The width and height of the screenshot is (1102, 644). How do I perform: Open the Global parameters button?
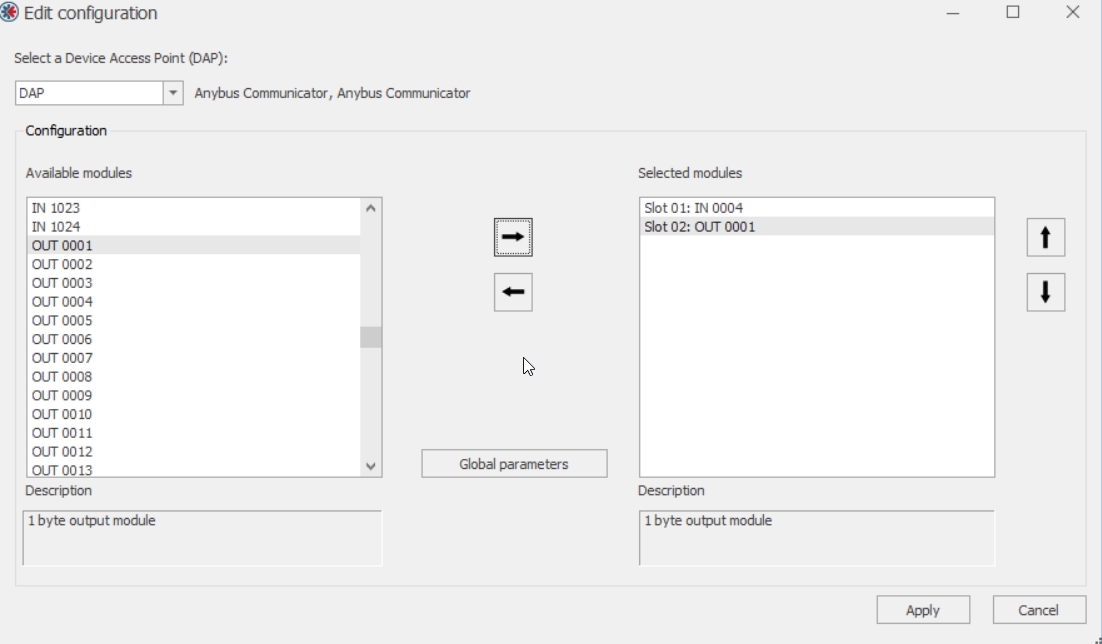[514, 464]
